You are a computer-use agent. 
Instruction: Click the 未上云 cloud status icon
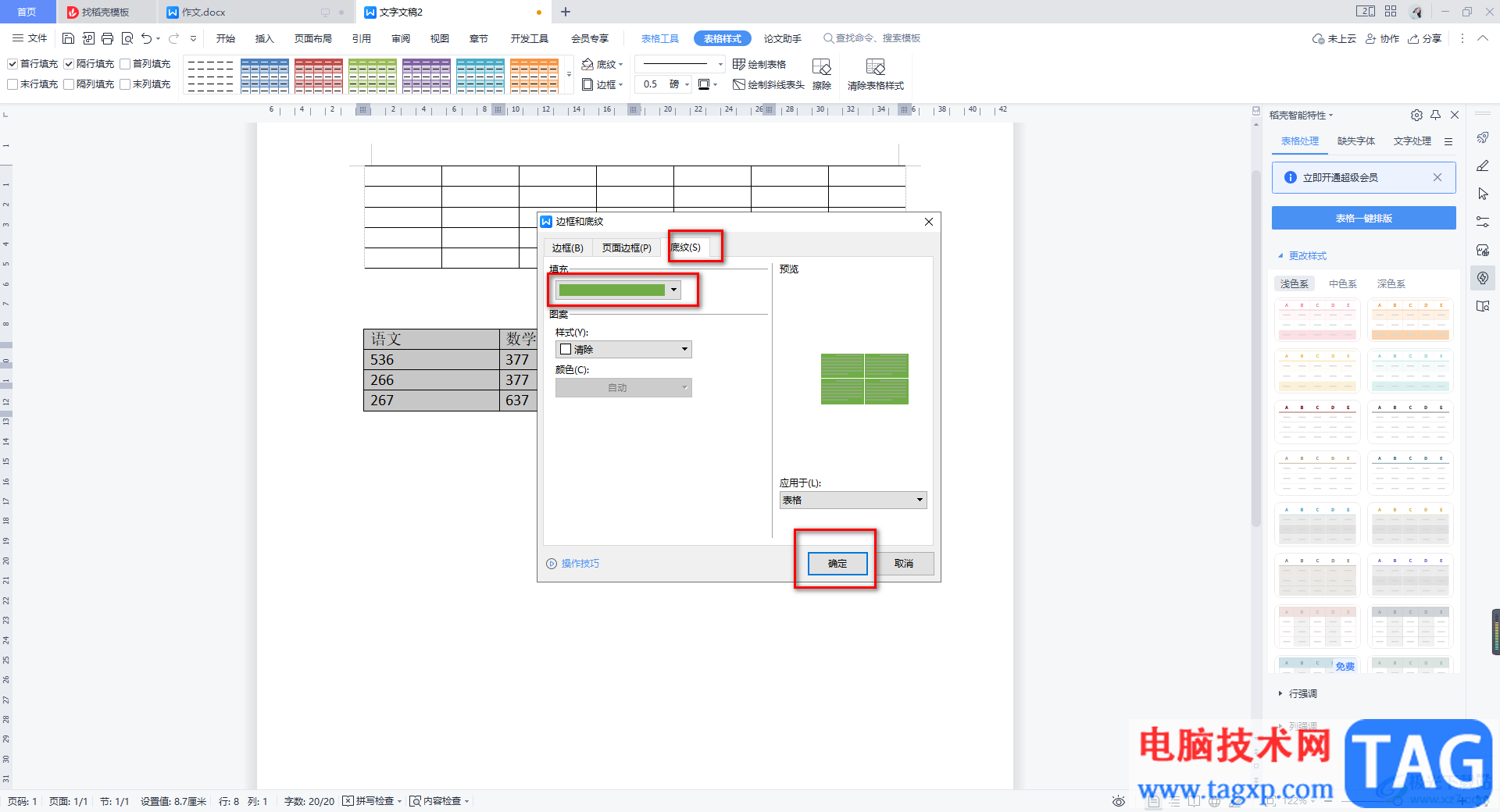click(1334, 38)
